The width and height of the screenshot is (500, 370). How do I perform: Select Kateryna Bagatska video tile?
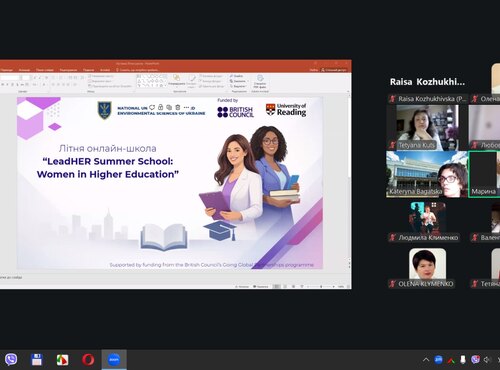(x=427, y=174)
